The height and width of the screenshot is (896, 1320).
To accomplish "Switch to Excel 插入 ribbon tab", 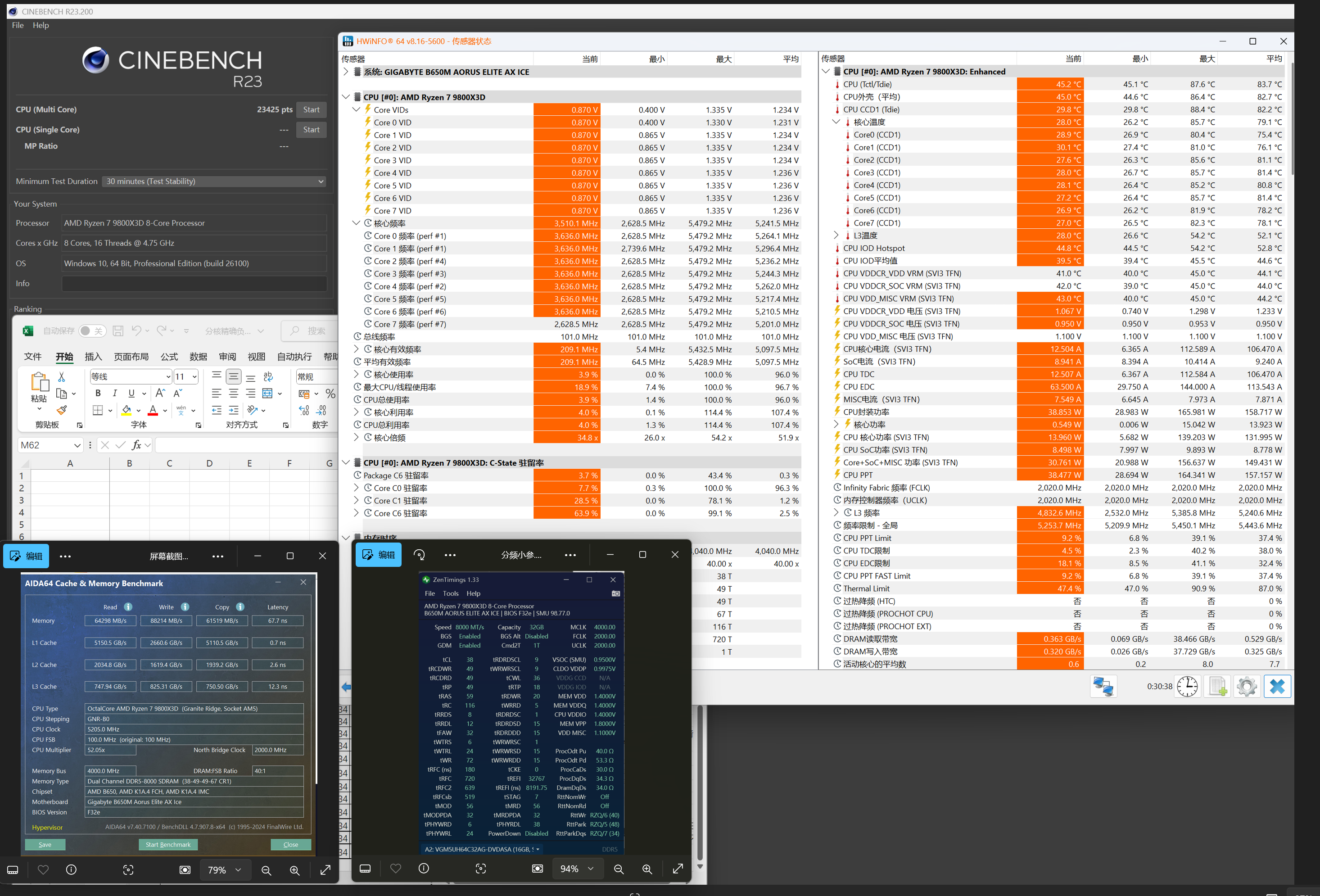I will tap(93, 357).
